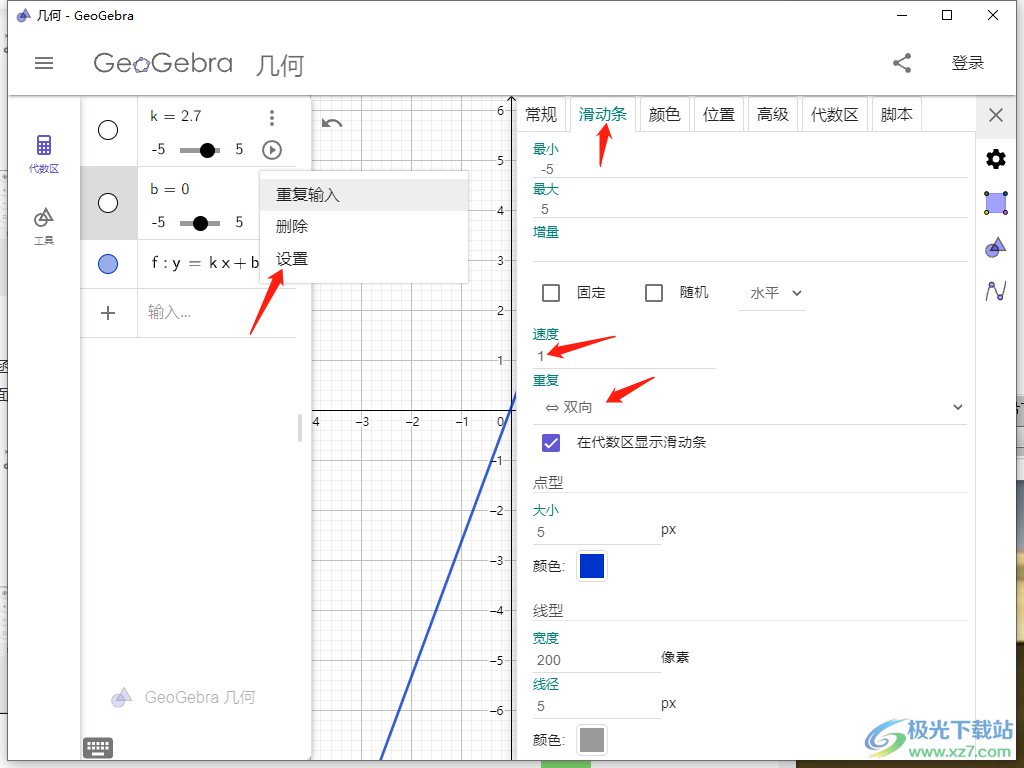Click the algebra panel resize handle
The height and width of the screenshot is (768, 1024).
coord(300,428)
